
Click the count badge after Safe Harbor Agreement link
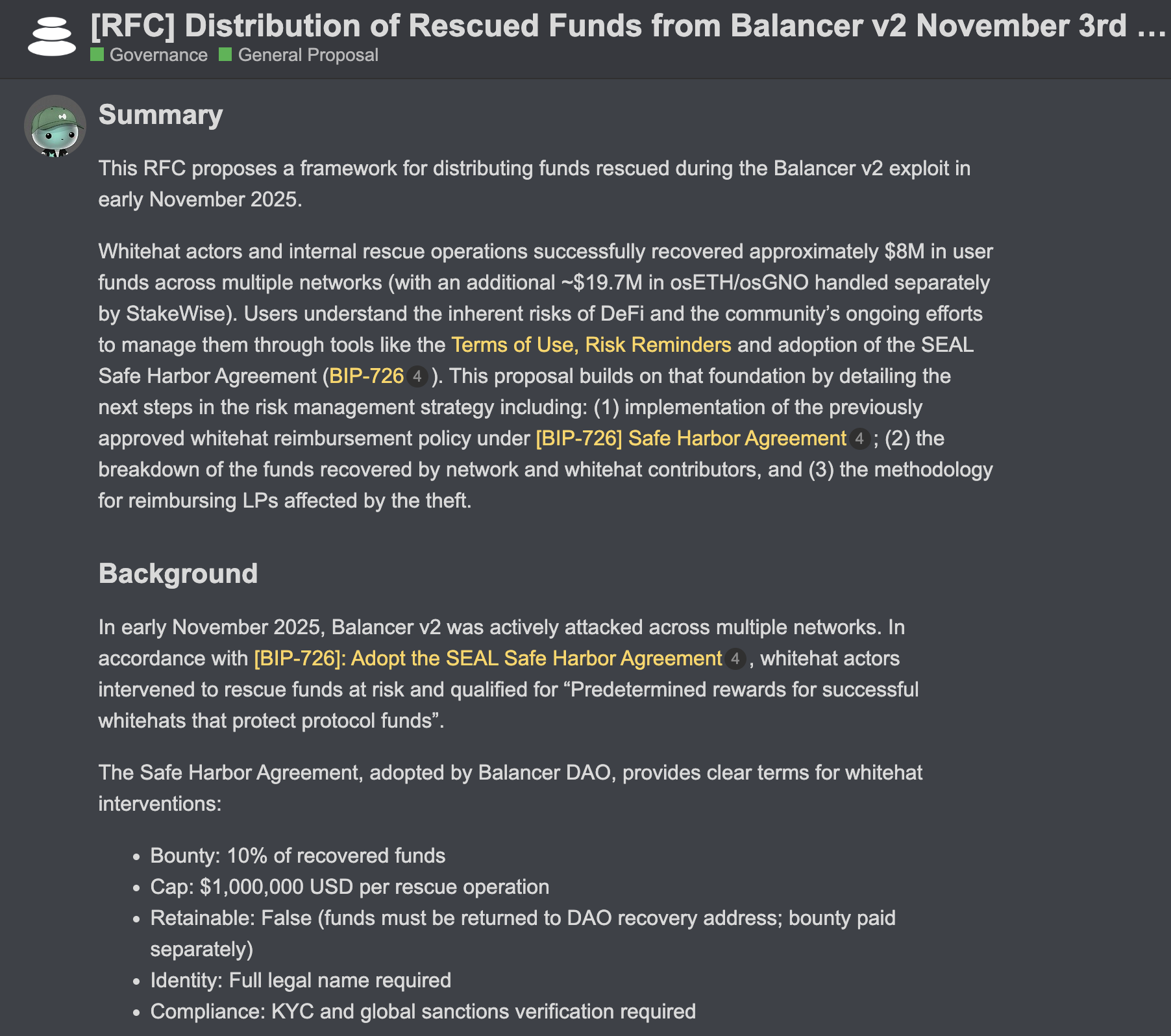pos(859,439)
